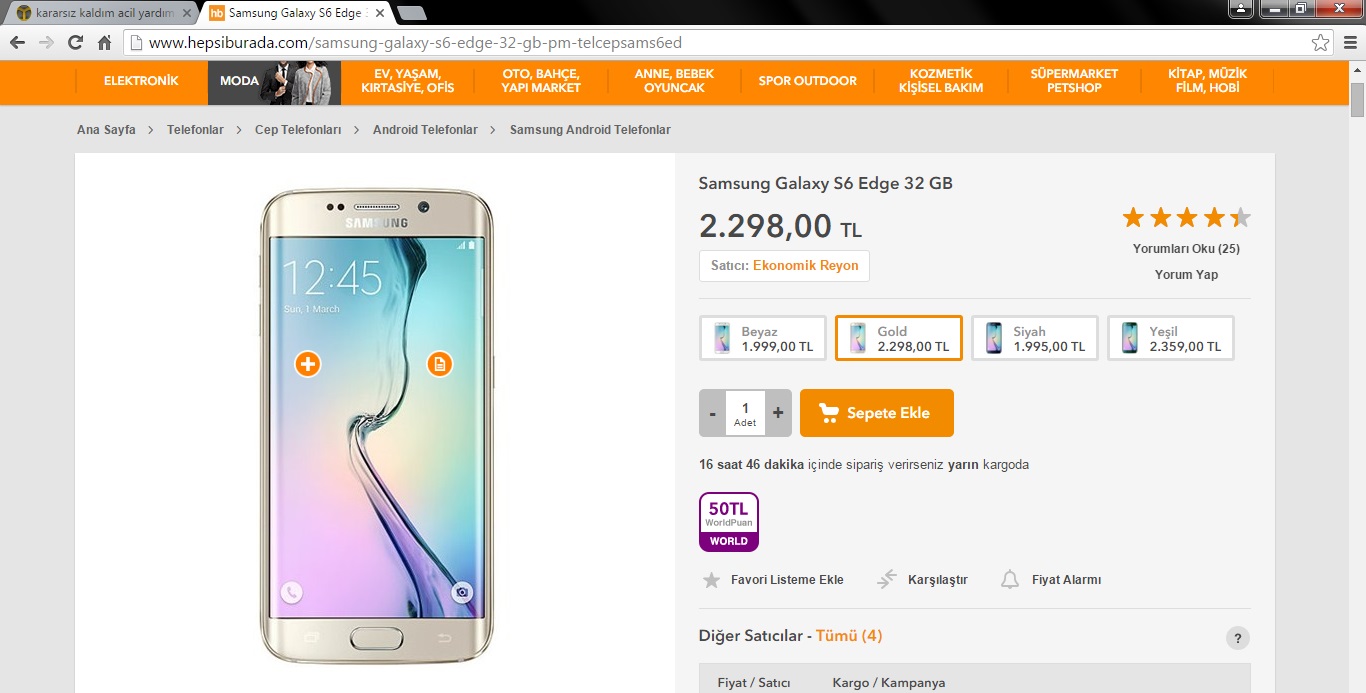Add product to cart with Sepete Ekle
The height and width of the screenshot is (693, 1366).
(x=877, y=413)
